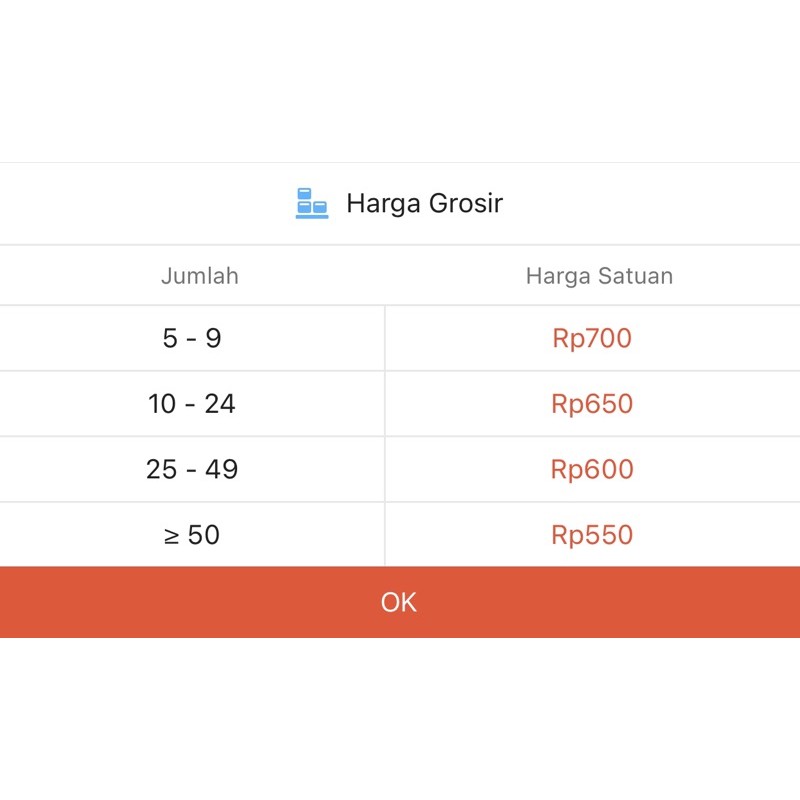Tap the blank area above the dialog
Screen dimensions: 800x800
[x=400, y=81]
